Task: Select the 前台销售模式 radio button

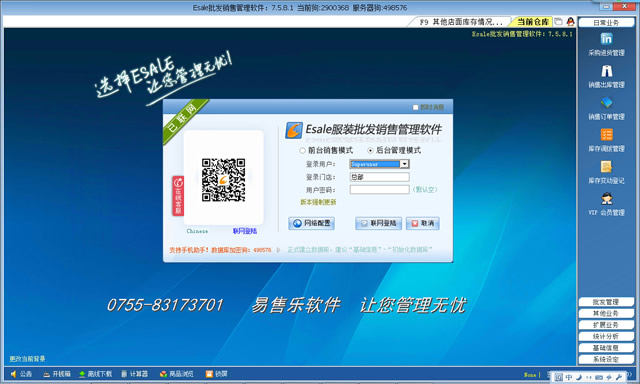Action: [302, 151]
